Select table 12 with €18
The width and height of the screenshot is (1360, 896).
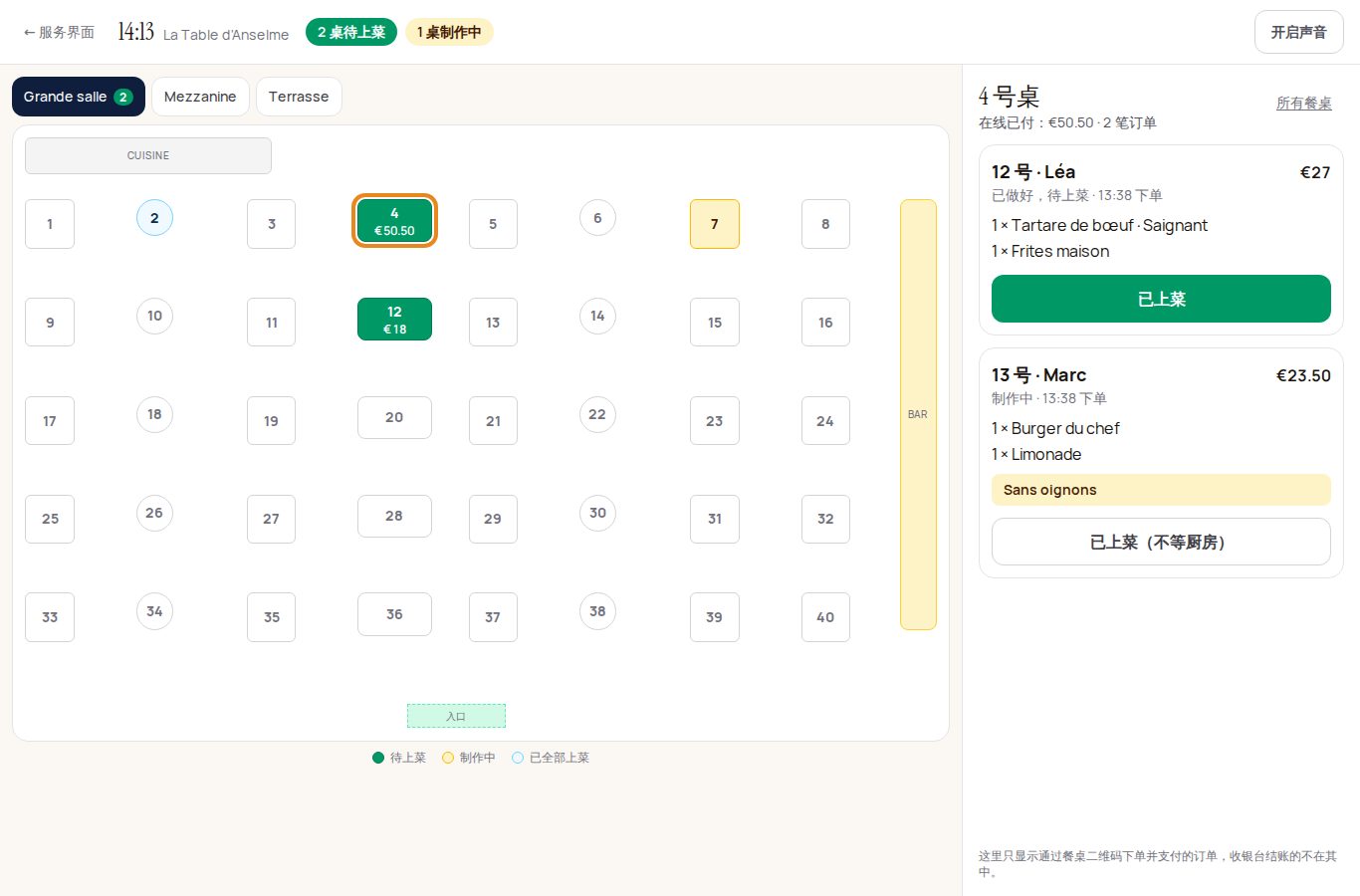click(394, 320)
